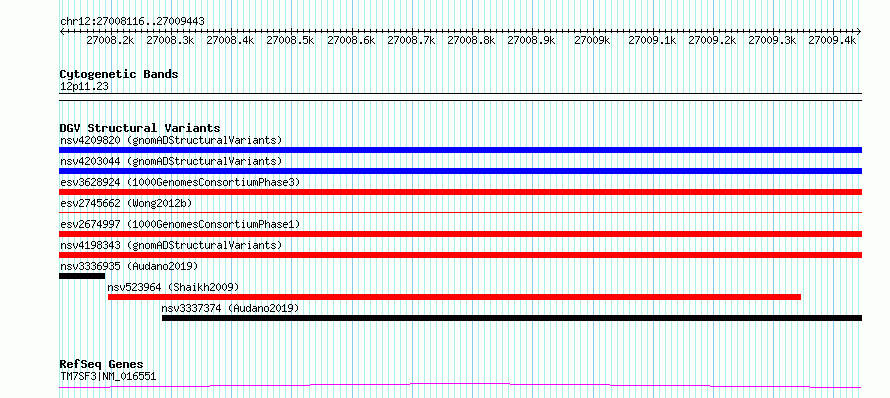Click the nsv3337374 Audano2019 label
The width and height of the screenshot is (890, 398).
(x=230, y=308)
